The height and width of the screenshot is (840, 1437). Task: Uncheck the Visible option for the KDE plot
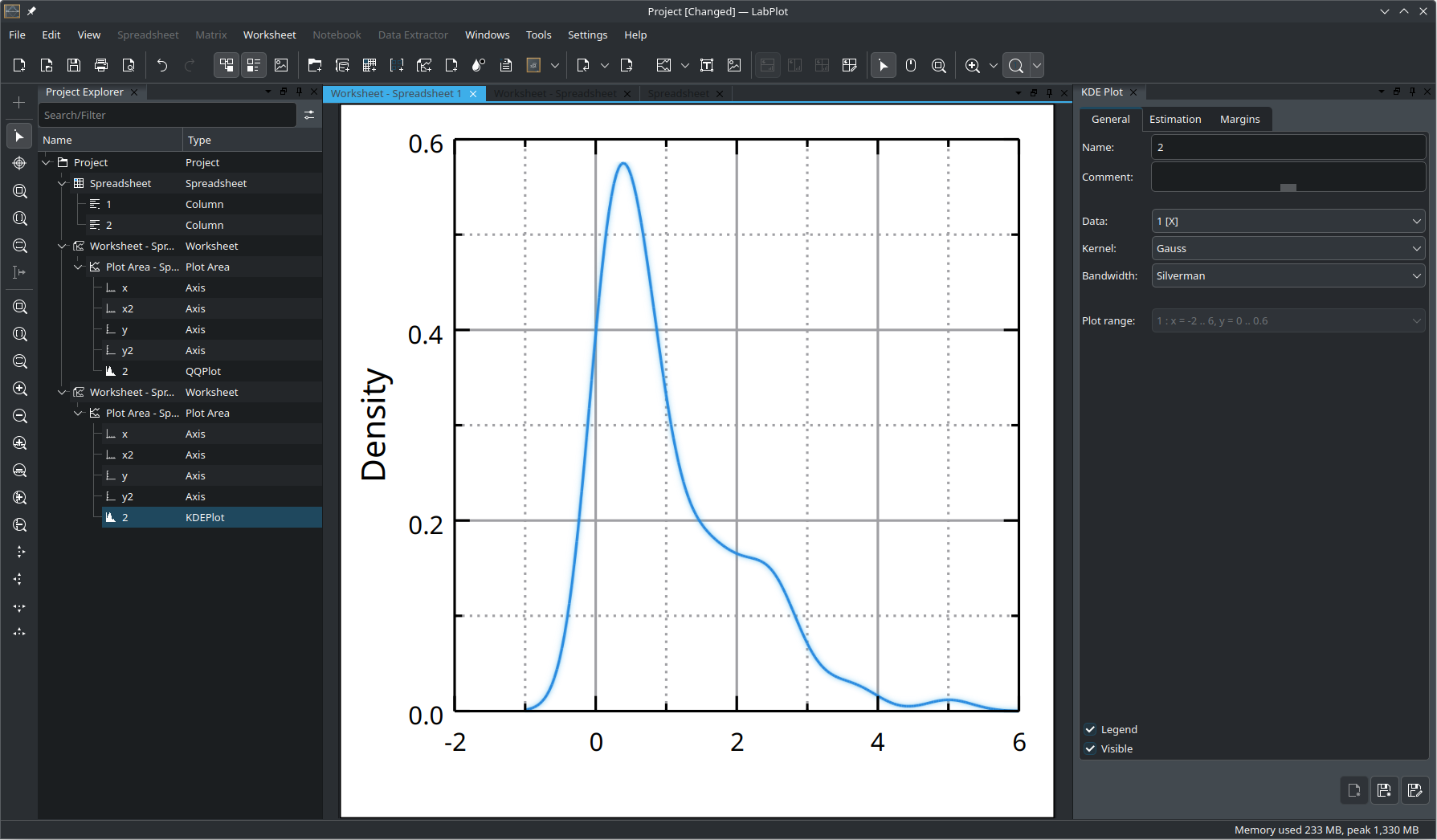[x=1090, y=748]
